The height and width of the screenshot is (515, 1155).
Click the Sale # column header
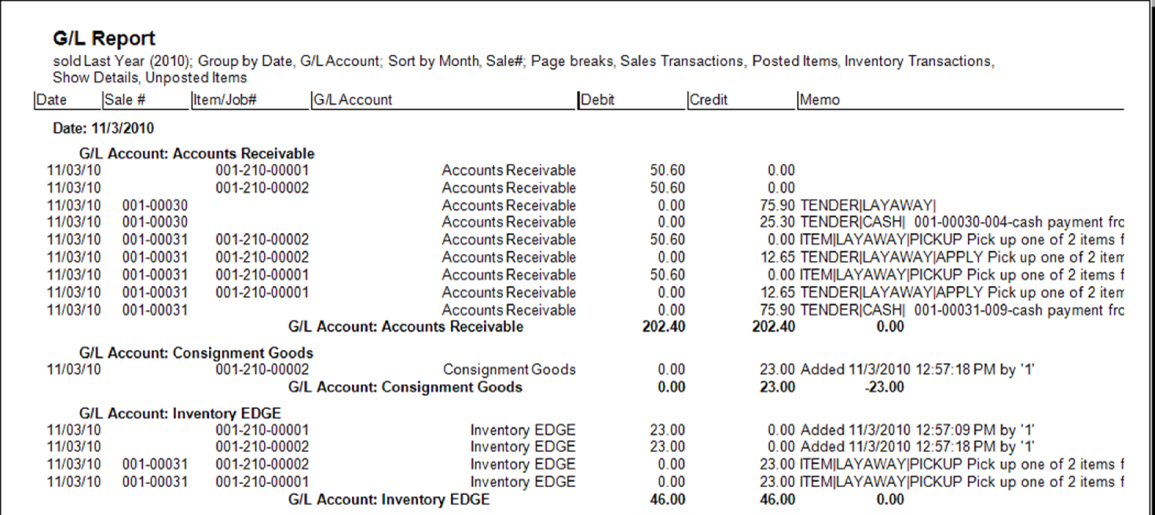click(x=125, y=100)
